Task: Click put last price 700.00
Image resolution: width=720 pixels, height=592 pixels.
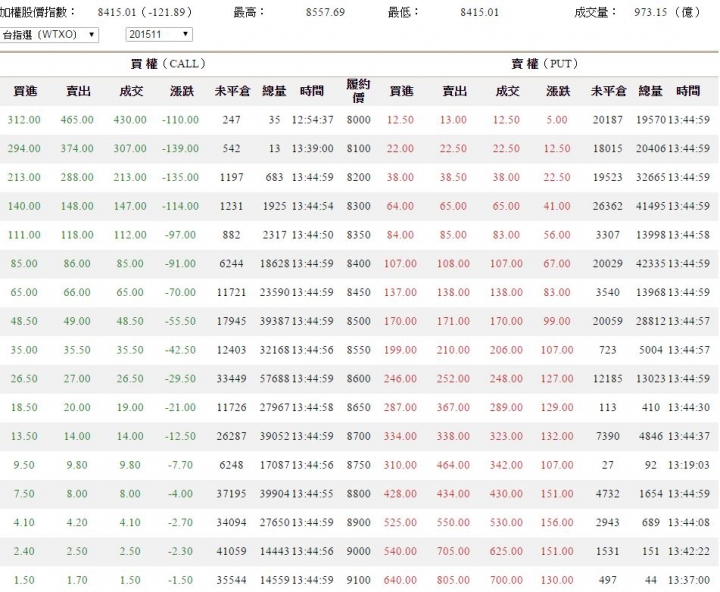Action: pos(506,580)
